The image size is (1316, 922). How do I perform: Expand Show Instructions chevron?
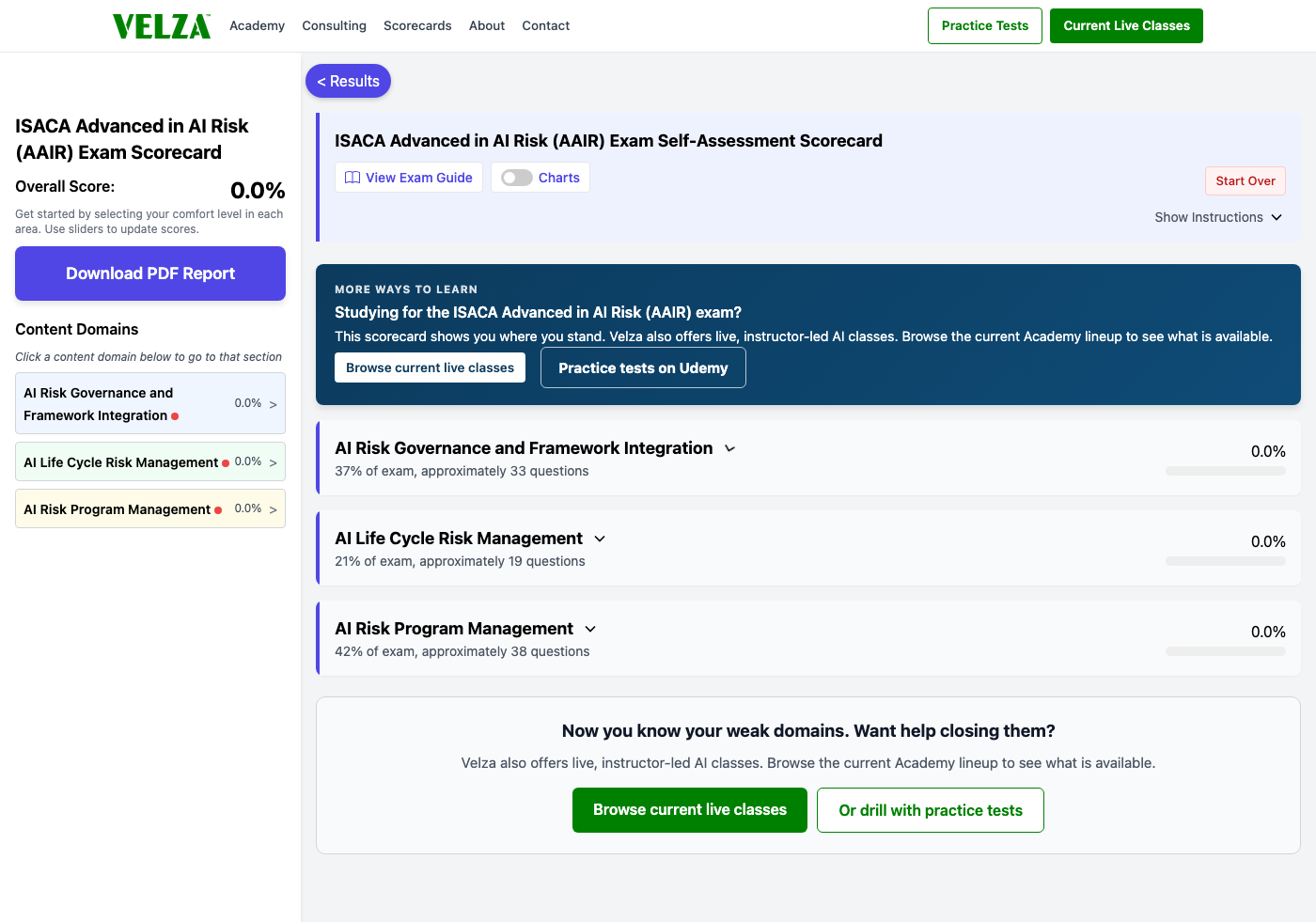[x=1277, y=217]
